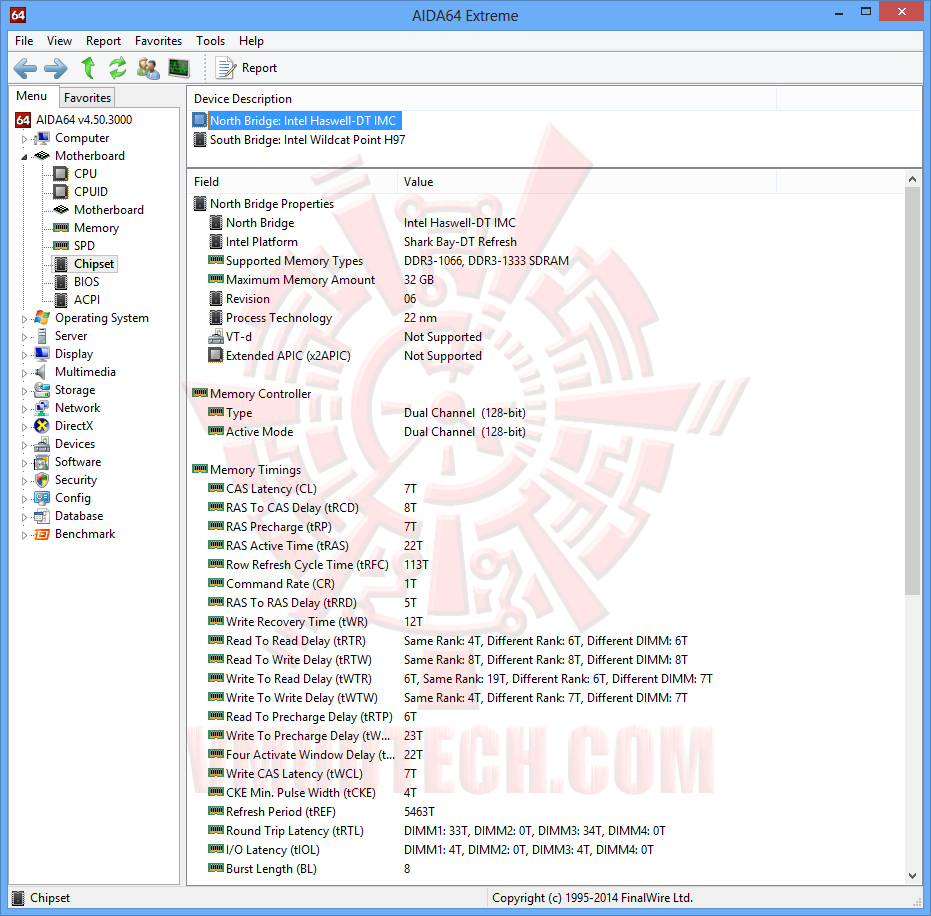This screenshot has height=916, width=931.
Task: Open the Tools menu
Action: coord(211,41)
